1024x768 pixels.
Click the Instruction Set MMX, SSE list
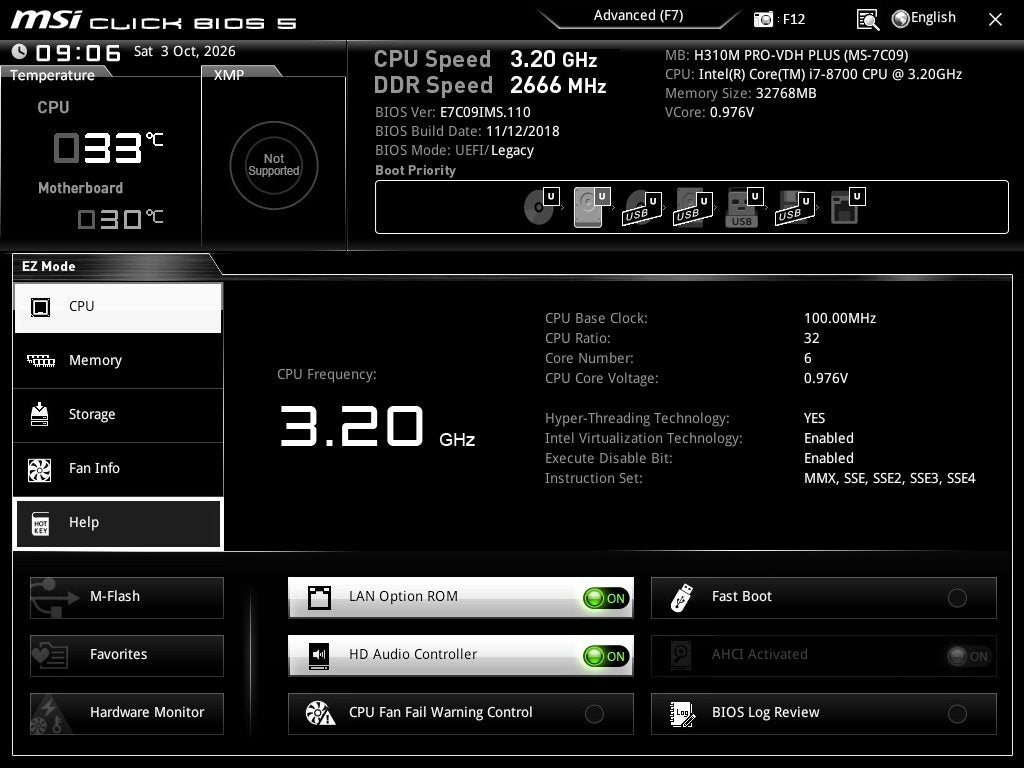(889, 478)
